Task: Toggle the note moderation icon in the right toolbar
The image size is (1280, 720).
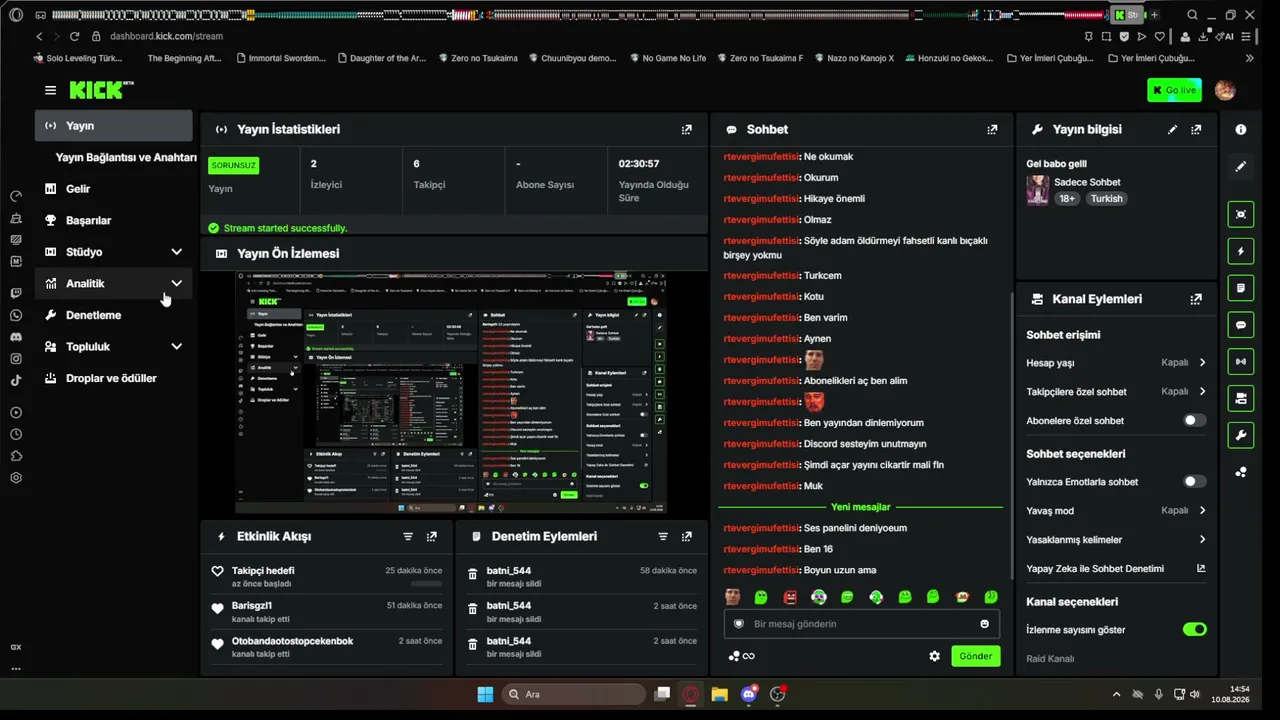Action: click(1241, 288)
